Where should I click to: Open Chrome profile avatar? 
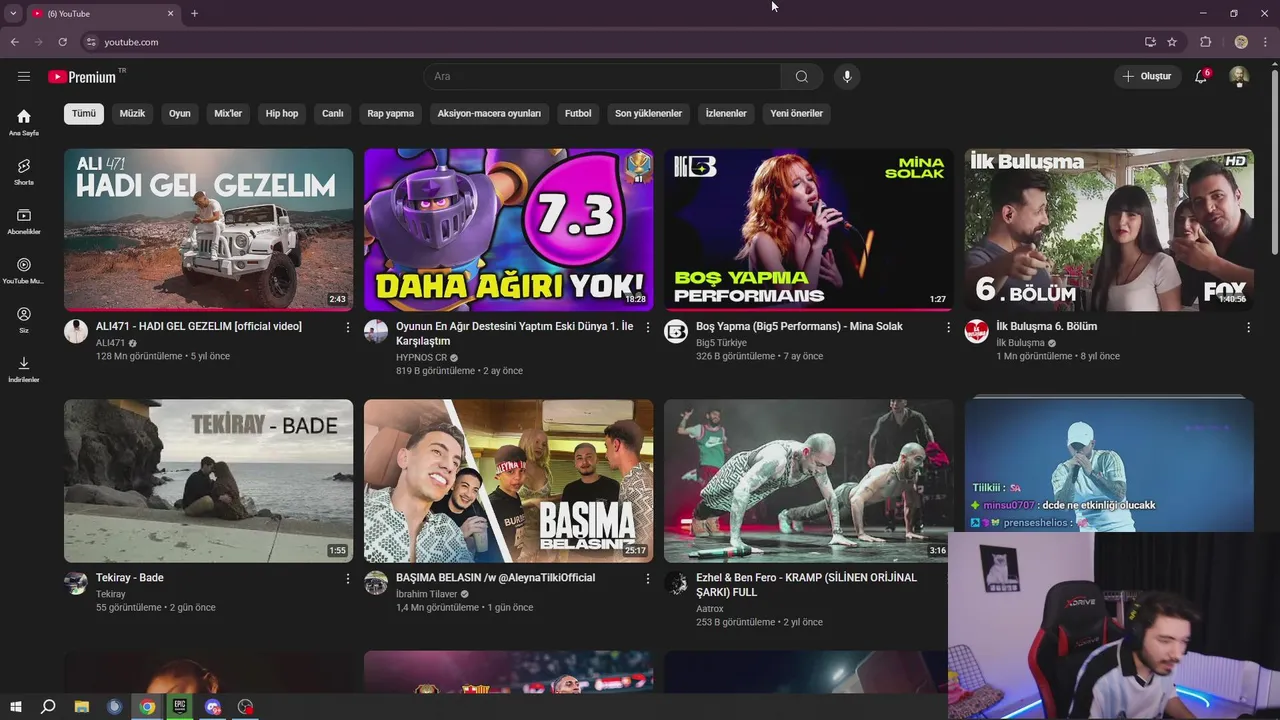[x=1241, y=42]
